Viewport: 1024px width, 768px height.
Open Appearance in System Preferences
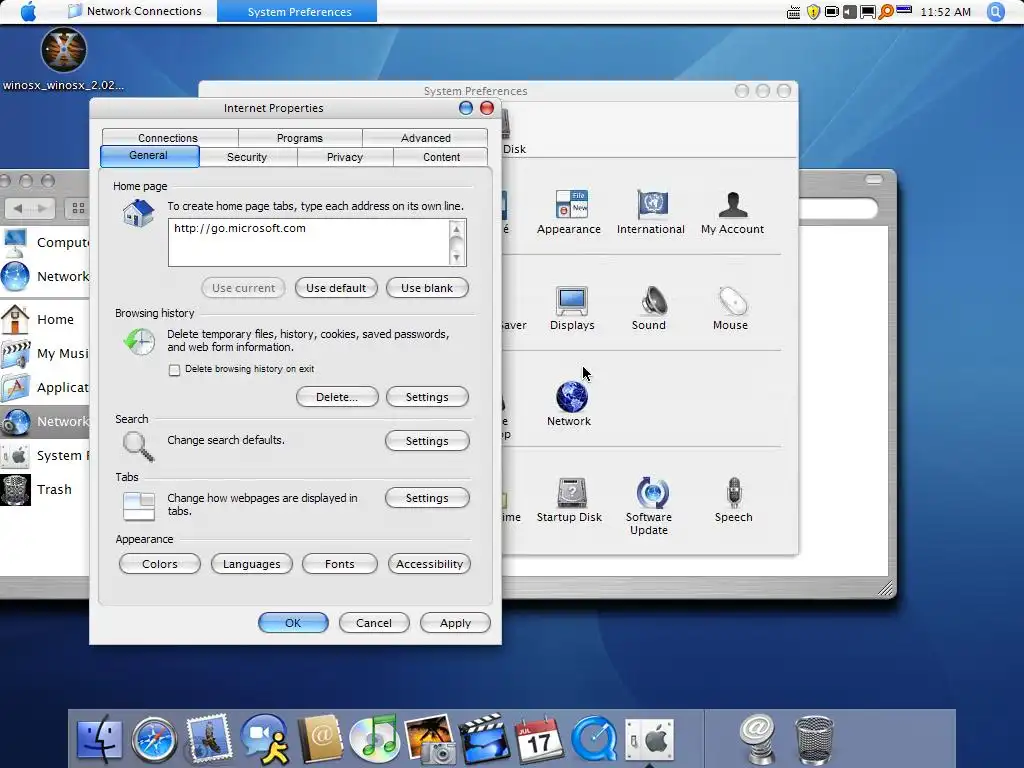point(569,212)
